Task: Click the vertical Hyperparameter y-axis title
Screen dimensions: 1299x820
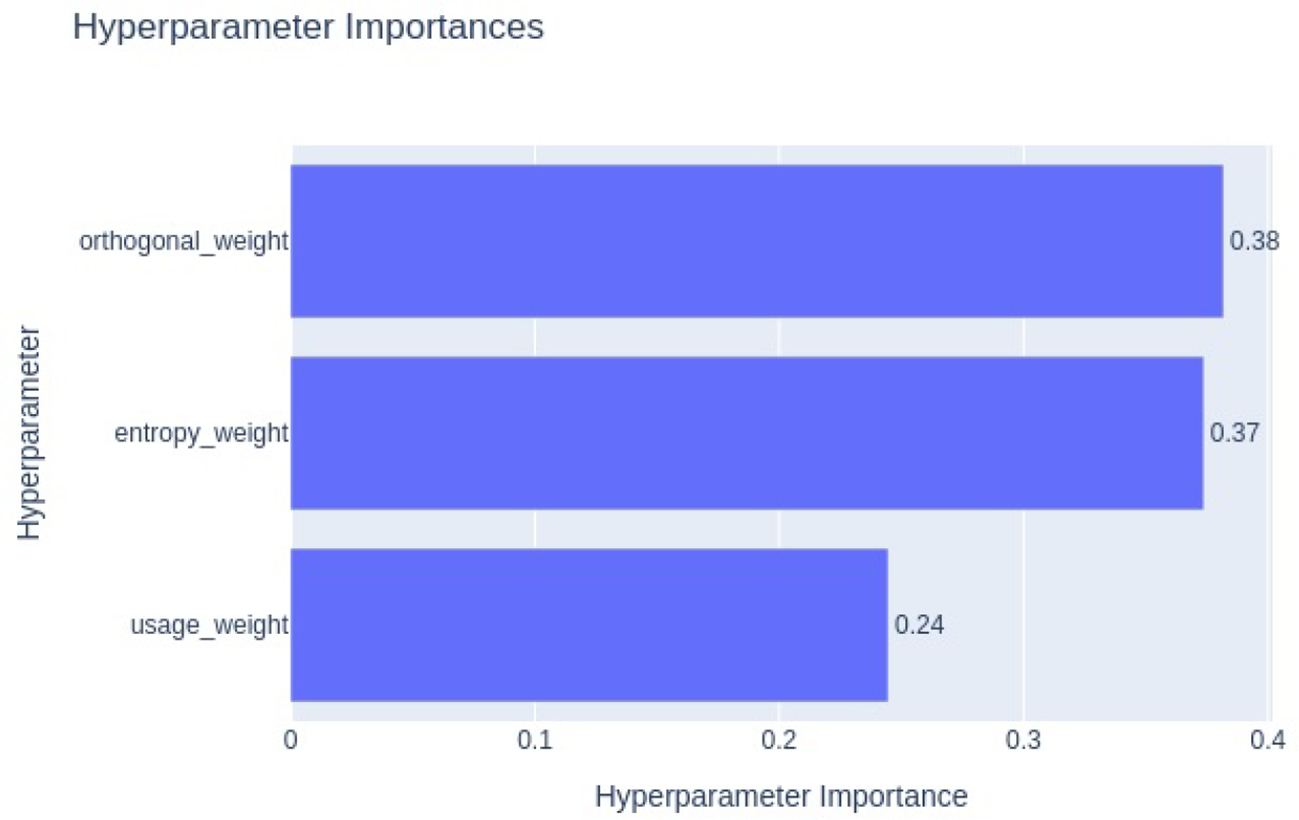Action: [x=30, y=432]
